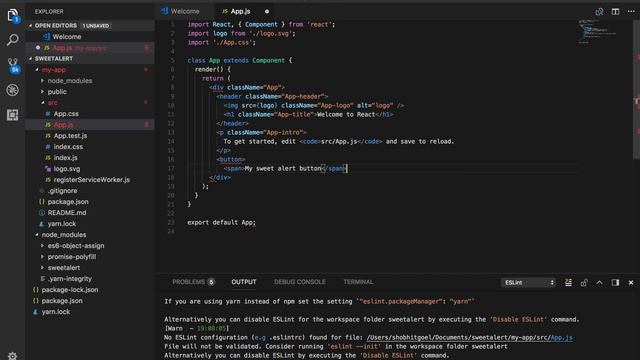Expand the node_modules folder inside my-app
The height and width of the screenshot is (360, 640).
69,81
